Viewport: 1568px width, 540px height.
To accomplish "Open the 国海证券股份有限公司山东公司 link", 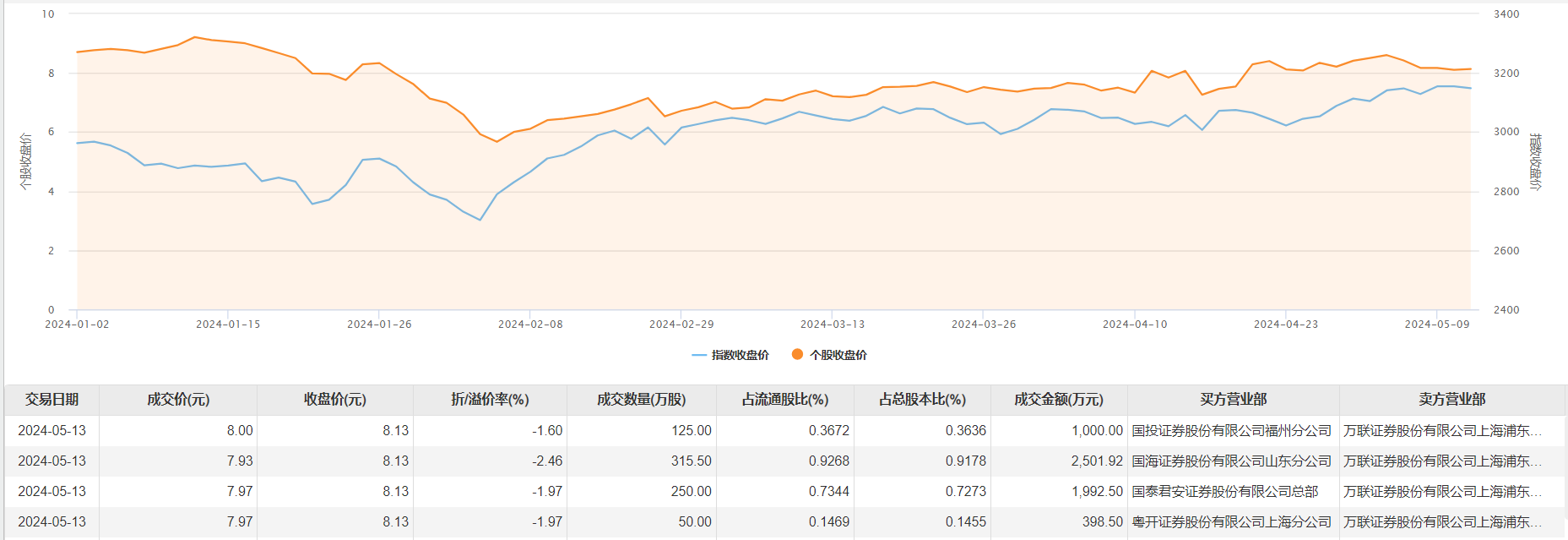I will [x=1232, y=461].
